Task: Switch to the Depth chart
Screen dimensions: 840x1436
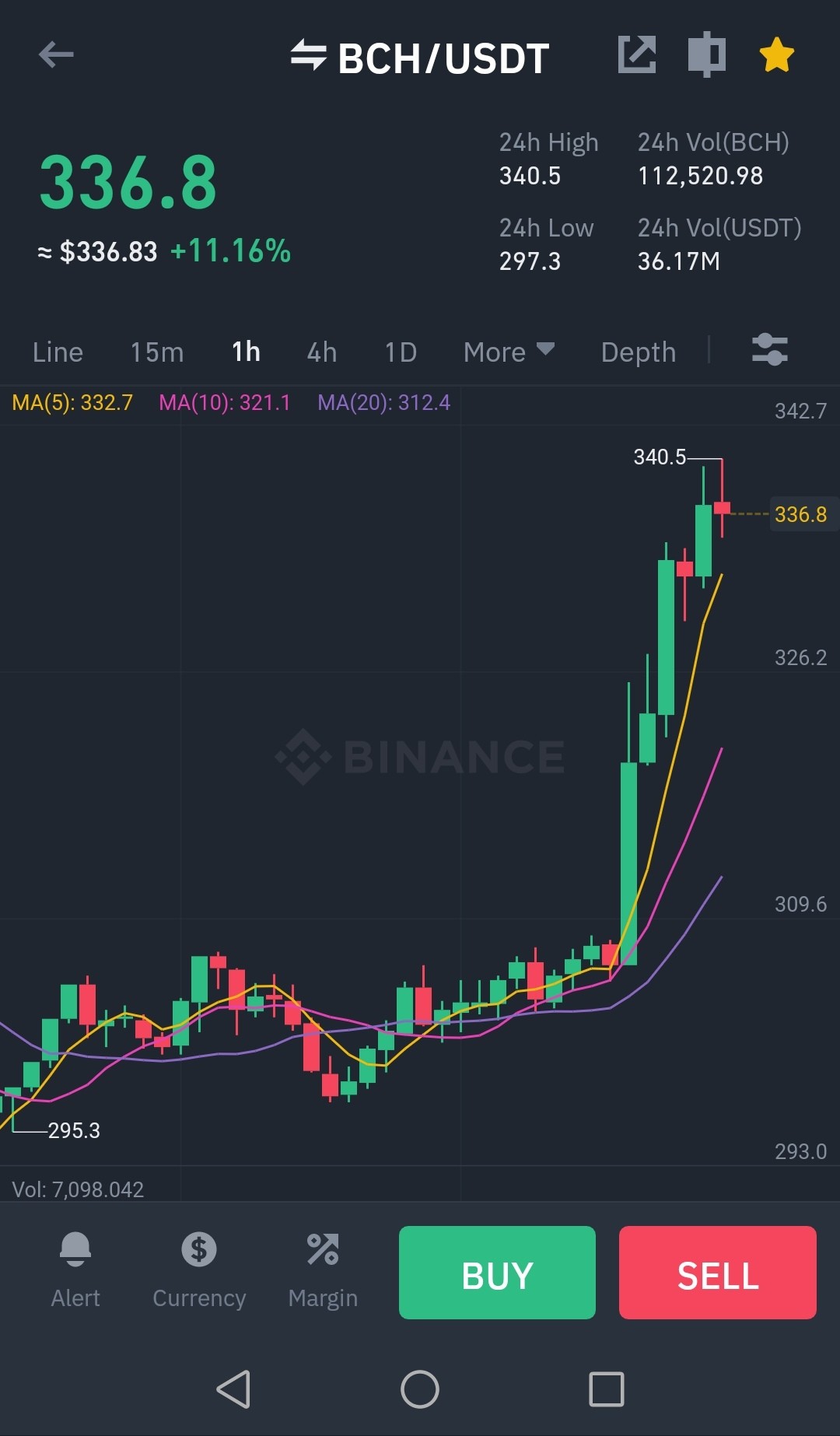Action: tap(639, 352)
